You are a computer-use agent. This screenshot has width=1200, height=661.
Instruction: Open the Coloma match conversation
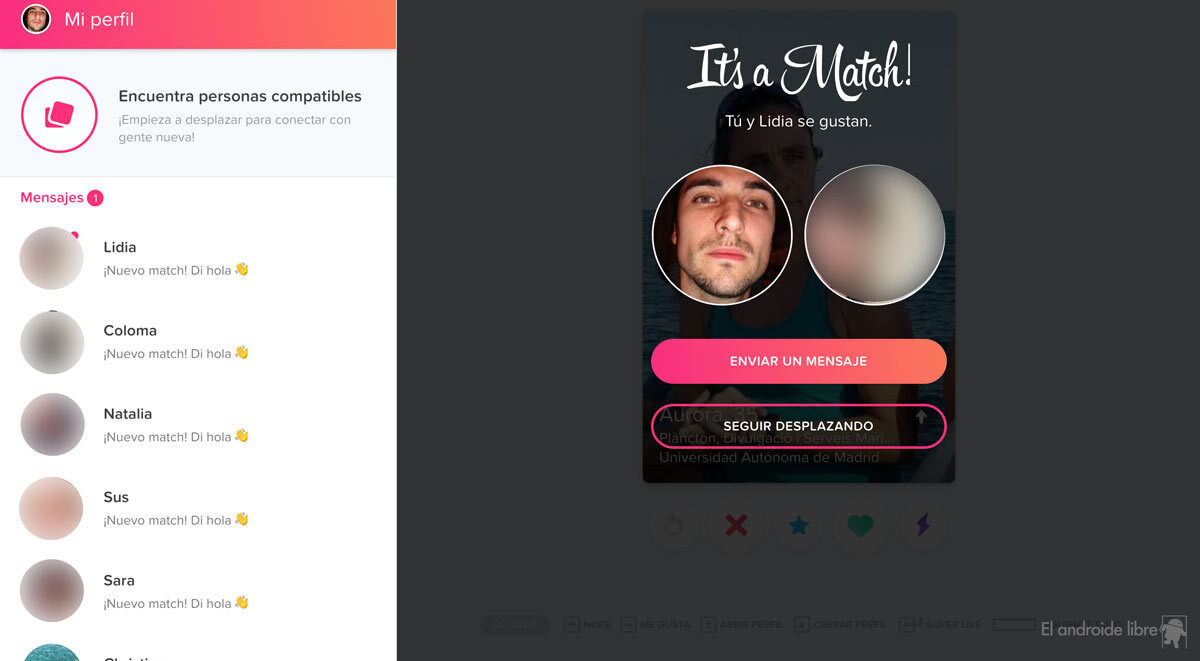tap(198, 342)
